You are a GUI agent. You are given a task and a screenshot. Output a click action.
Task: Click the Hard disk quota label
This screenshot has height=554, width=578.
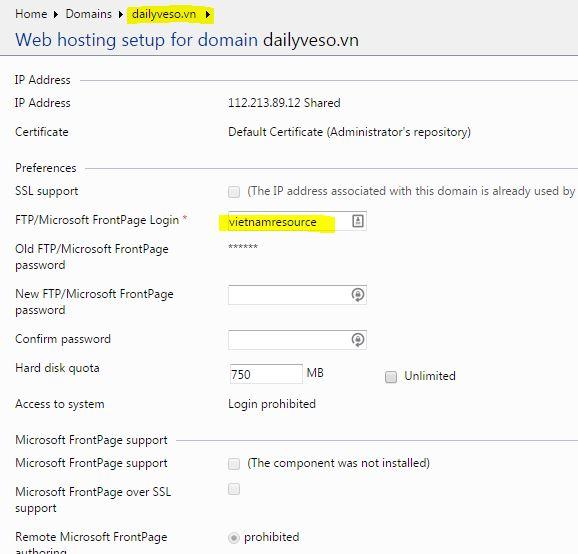[57, 368]
